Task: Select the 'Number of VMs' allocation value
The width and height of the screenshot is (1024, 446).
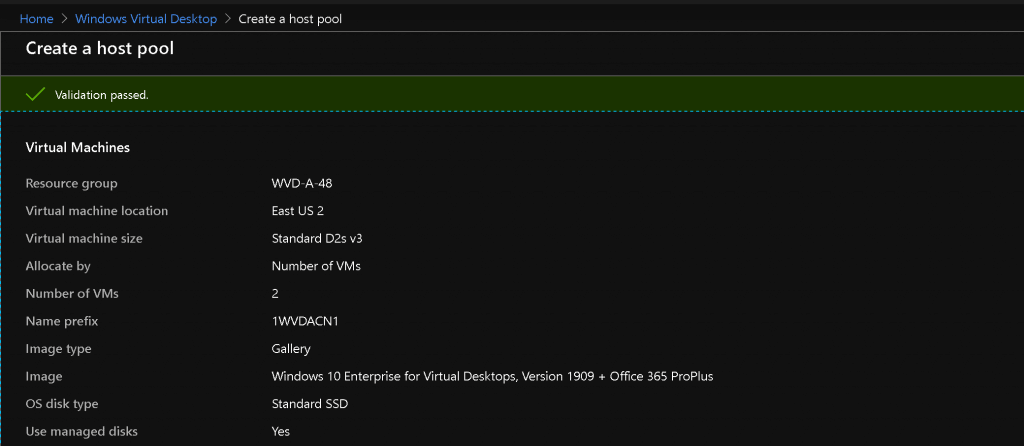Action: [316, 266]
